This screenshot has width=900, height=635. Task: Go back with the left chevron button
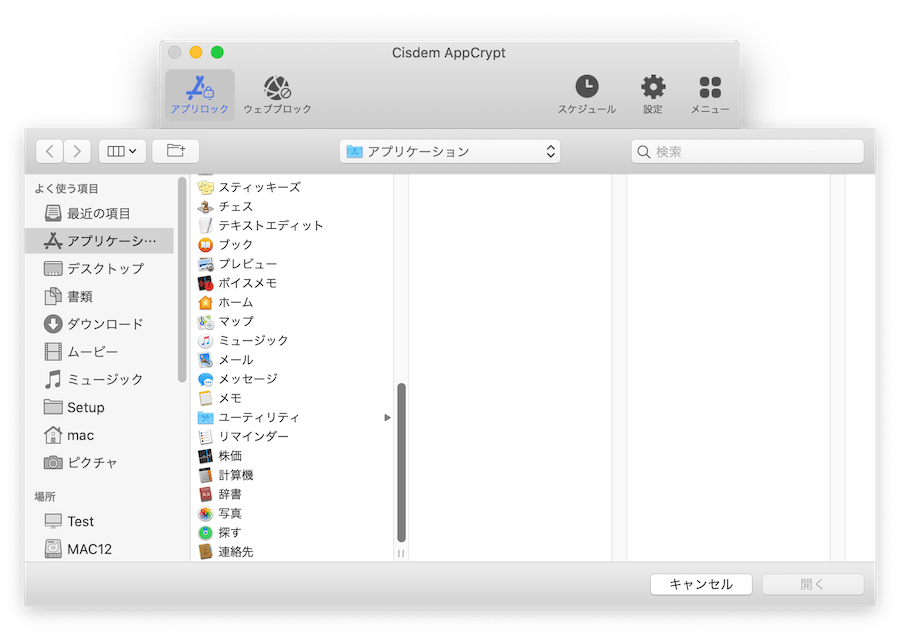49,151
